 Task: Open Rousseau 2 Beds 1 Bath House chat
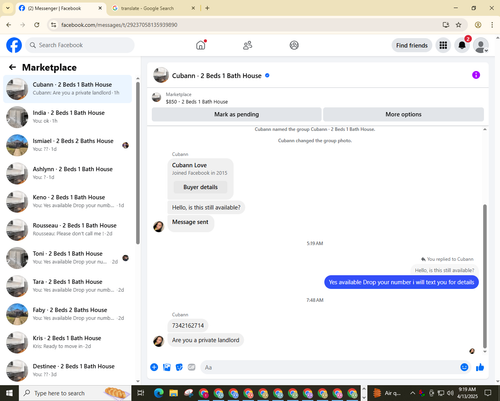(68, 229)
